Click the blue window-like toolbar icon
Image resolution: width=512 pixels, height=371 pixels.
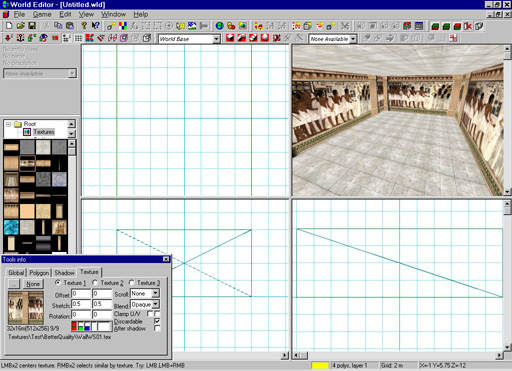click(419, 26)
